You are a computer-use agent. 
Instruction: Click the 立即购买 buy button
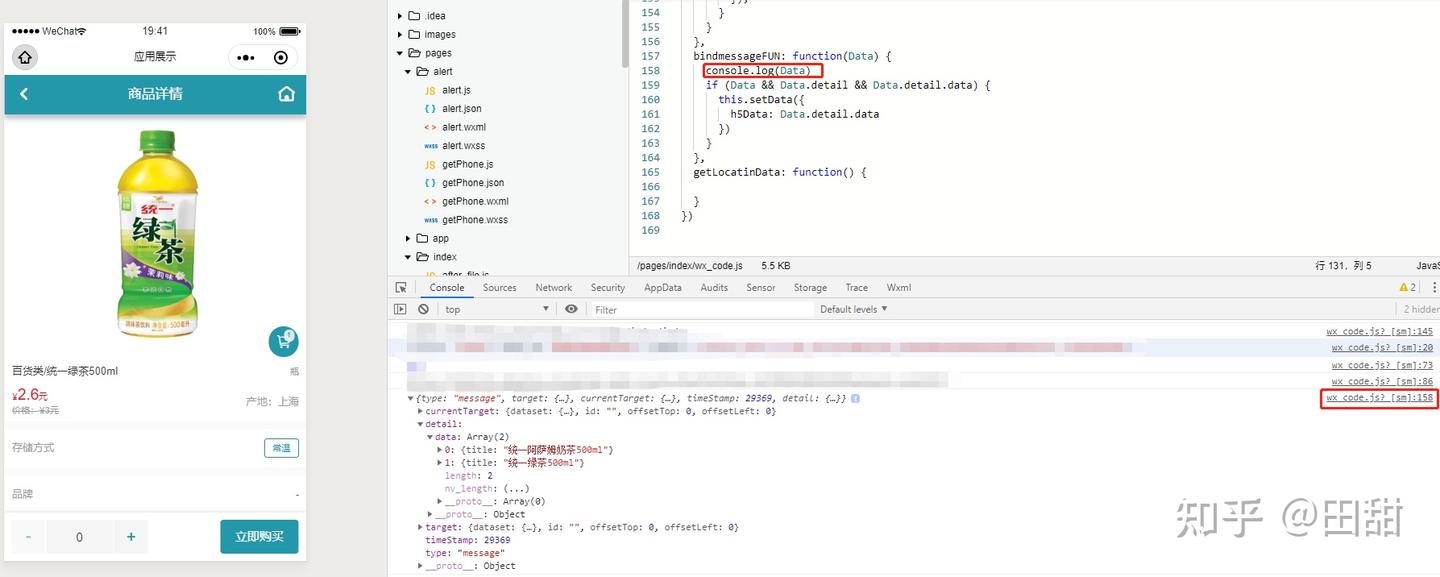pos(259,537)
